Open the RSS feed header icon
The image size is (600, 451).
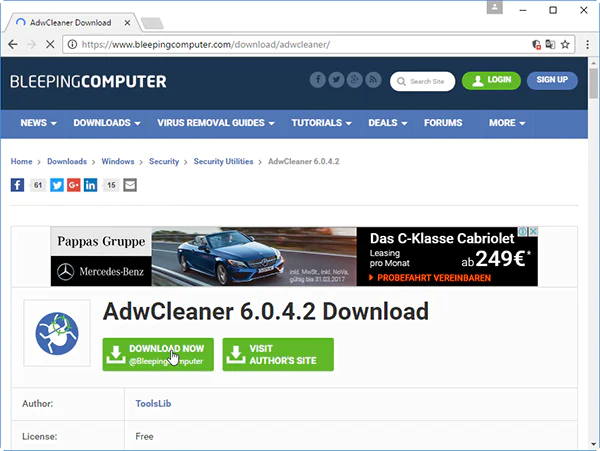[373, 80]
